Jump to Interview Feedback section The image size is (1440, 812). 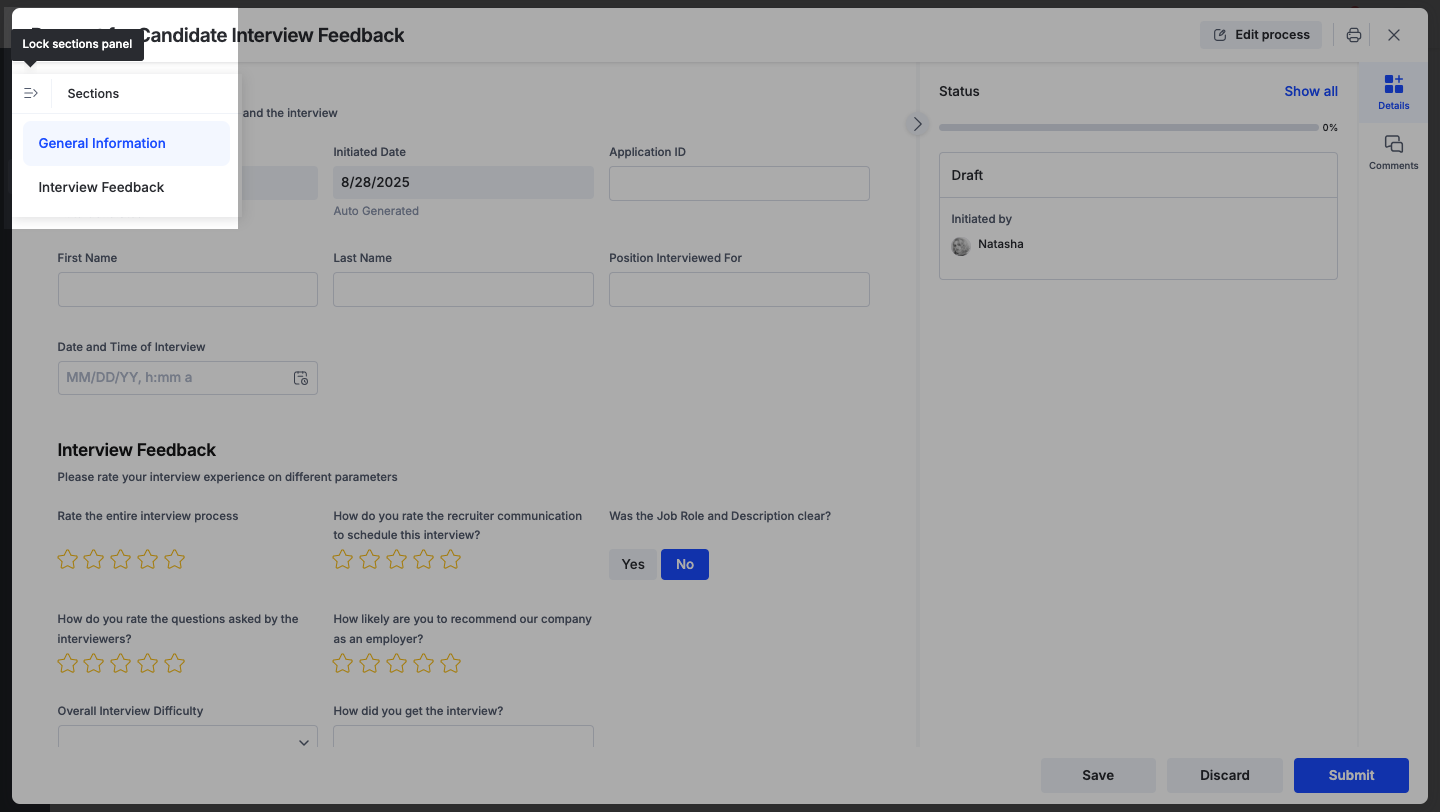point(101,187)
